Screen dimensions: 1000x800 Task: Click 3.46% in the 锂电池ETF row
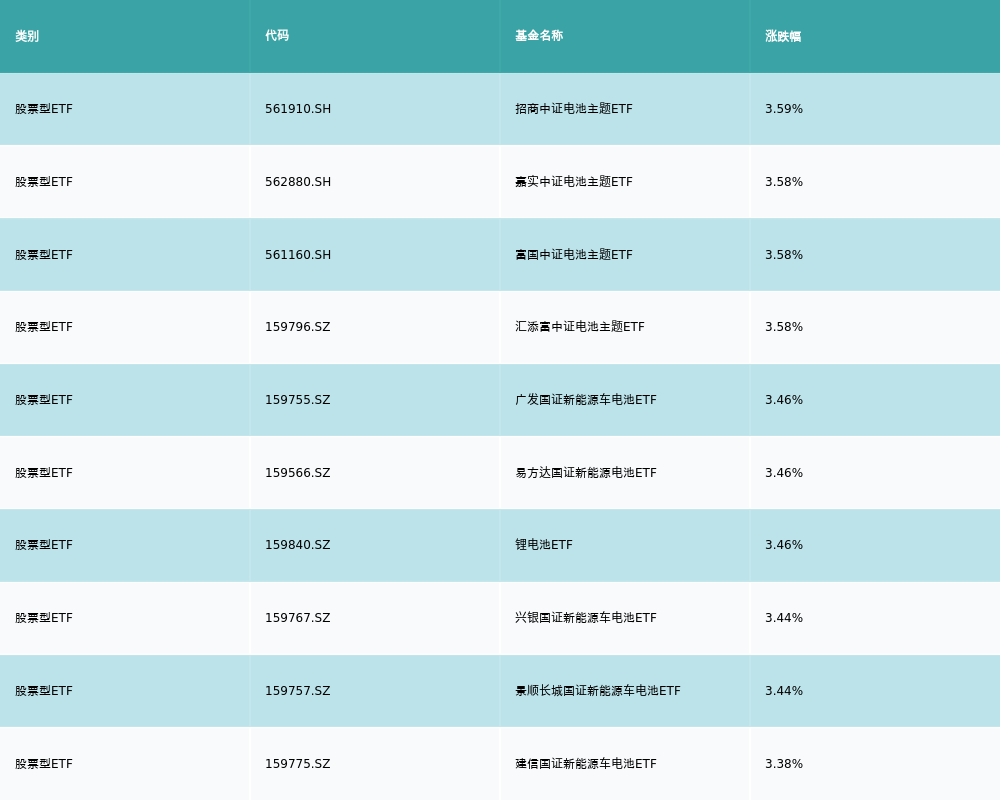(784, 545)
